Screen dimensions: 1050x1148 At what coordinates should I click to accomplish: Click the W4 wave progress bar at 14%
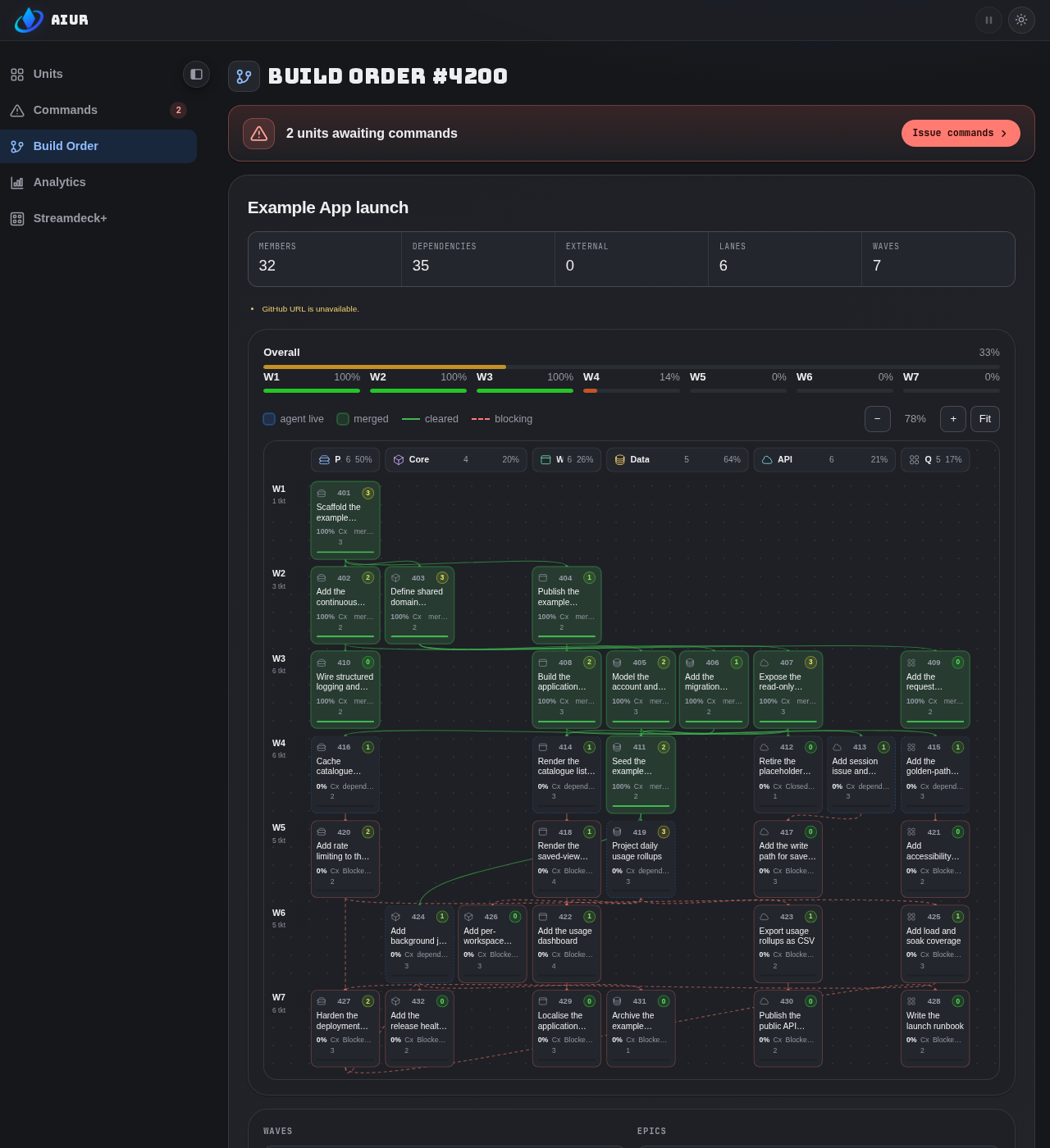click(x=632, y=391)
